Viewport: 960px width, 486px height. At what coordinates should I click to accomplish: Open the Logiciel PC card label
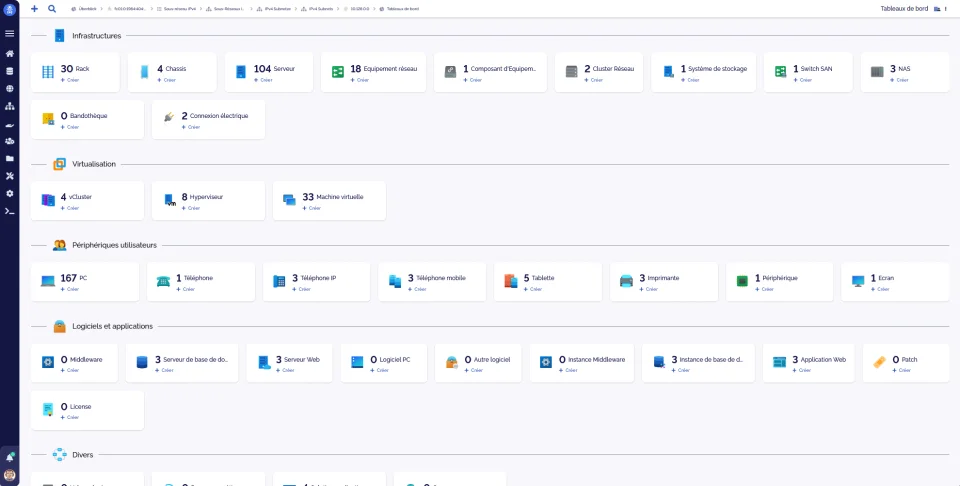pyautogui.click(x=396, y=360)
